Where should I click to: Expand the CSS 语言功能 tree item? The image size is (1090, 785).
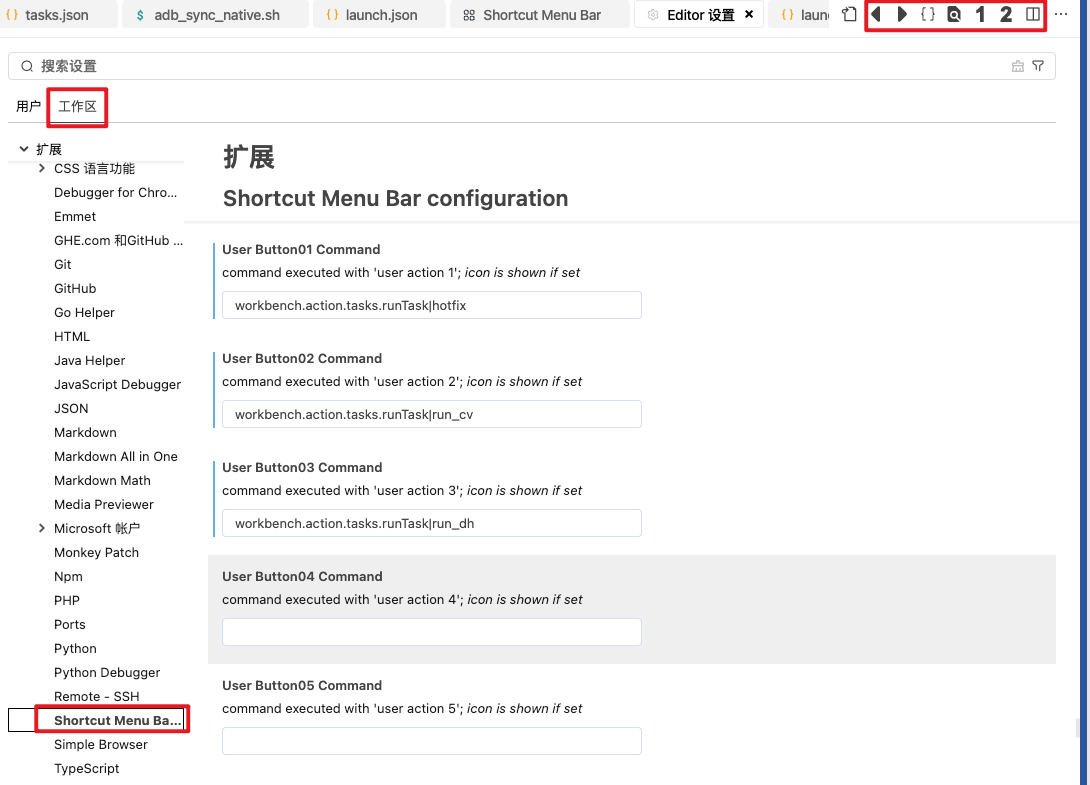coord(41,168)
